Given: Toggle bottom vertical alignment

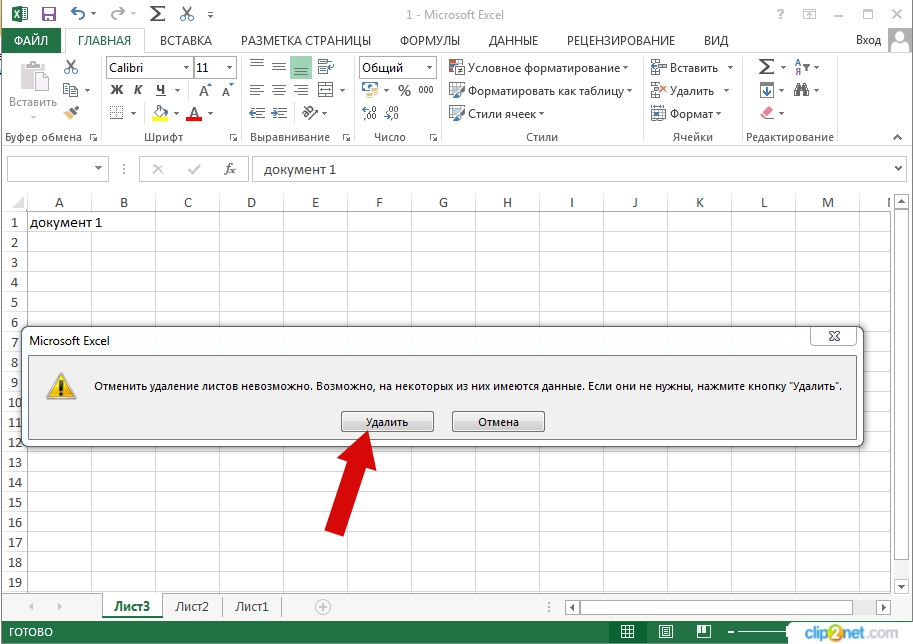Looking at the screenshot, I should point(301,68).
